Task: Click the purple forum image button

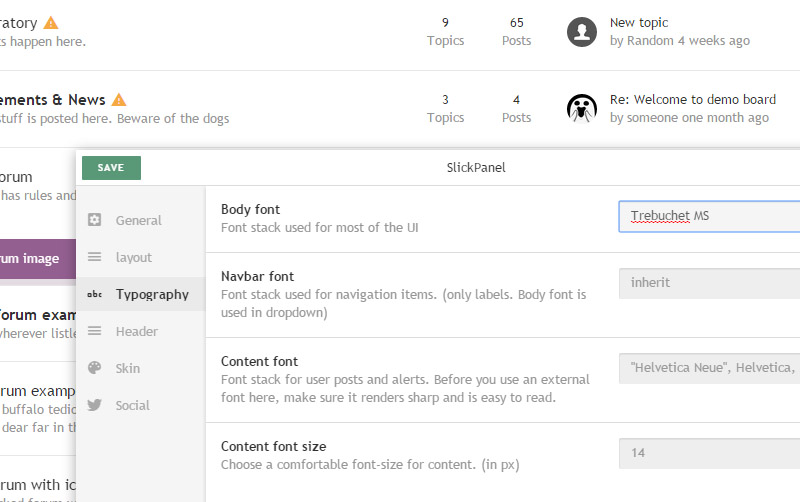Action: pyautogui.click(x=36, y=259)
